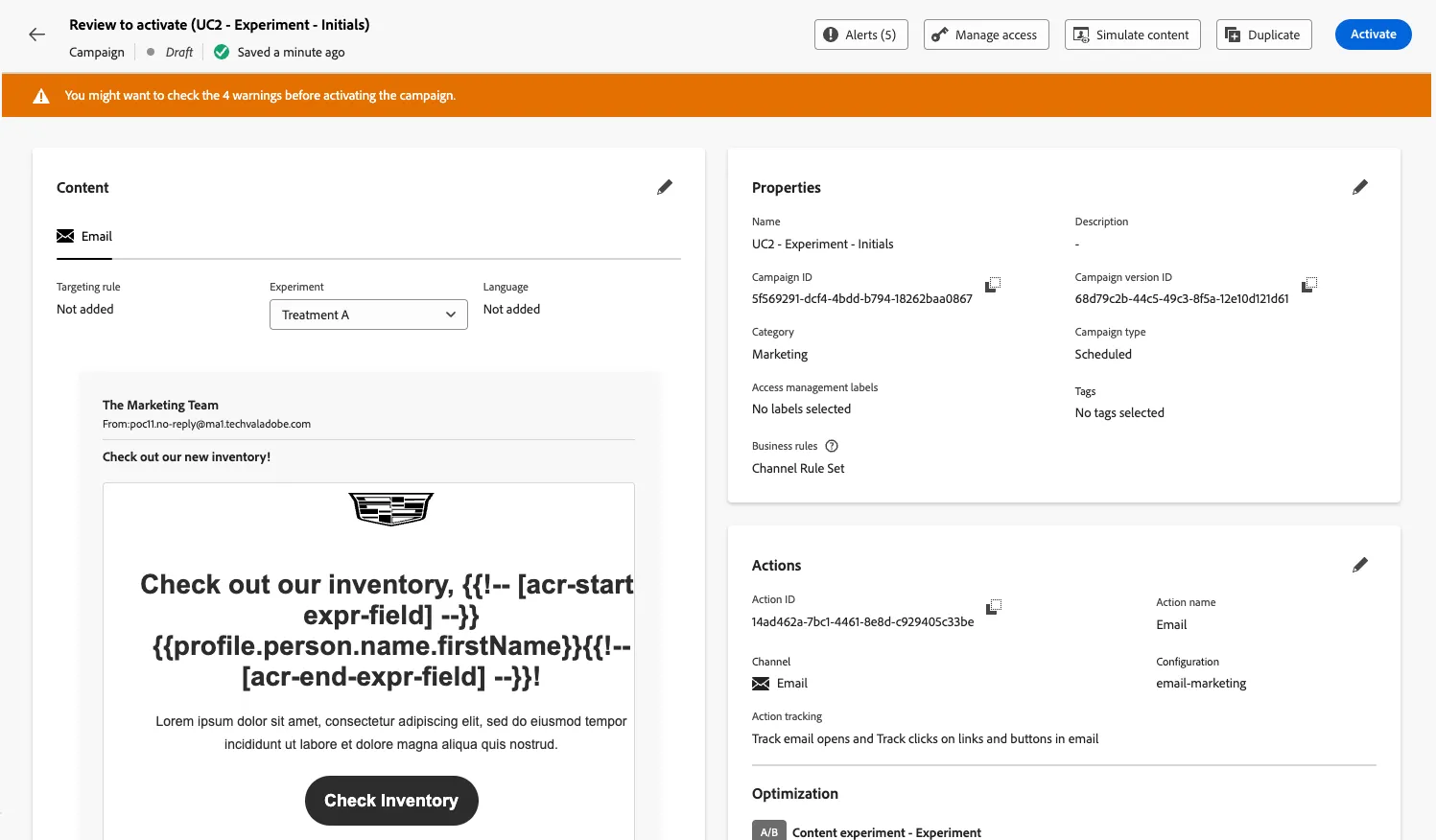Click the A/B content experiment badge

coord(769,831)
